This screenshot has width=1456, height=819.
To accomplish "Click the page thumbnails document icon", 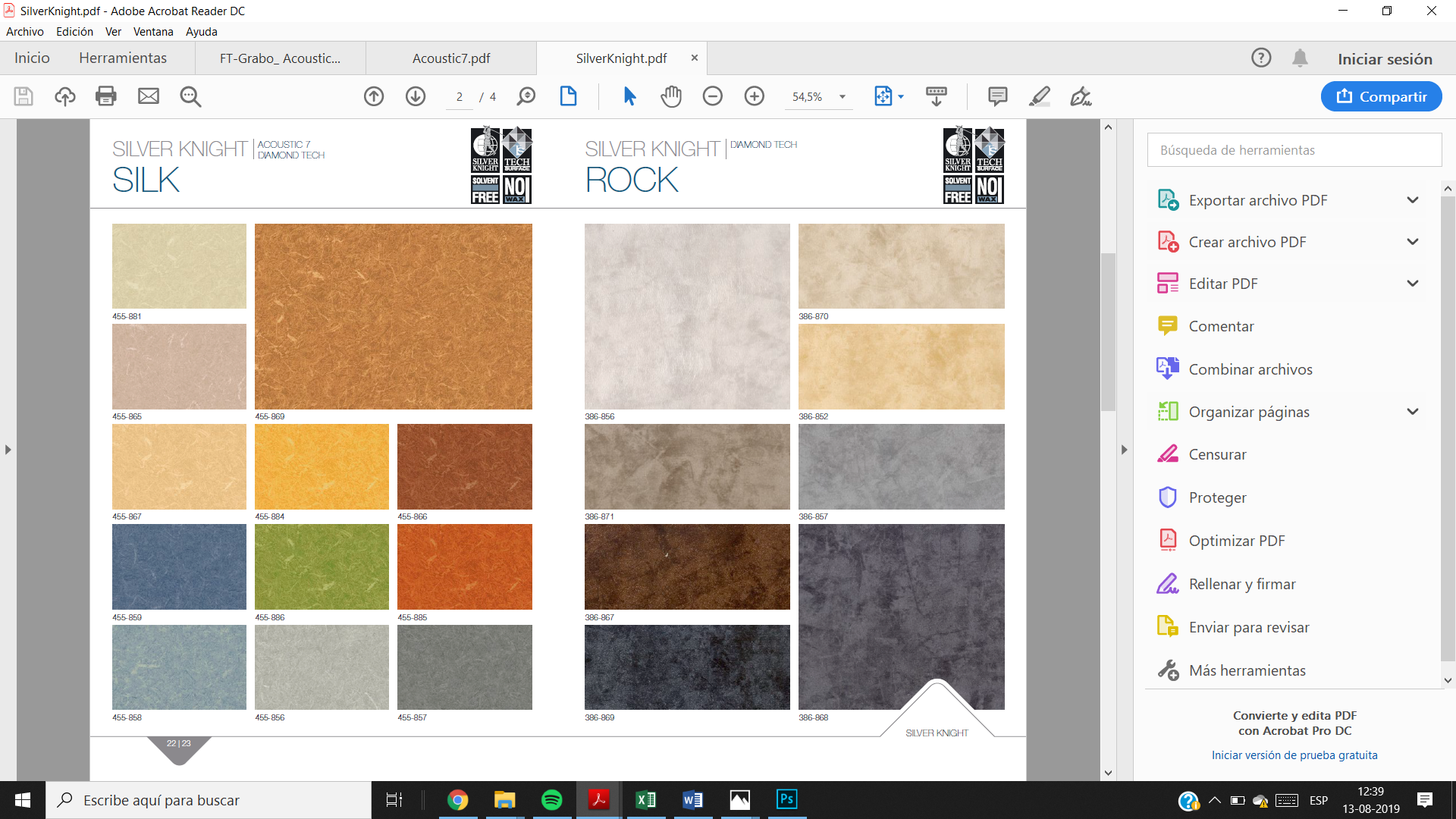I will 568,96.
